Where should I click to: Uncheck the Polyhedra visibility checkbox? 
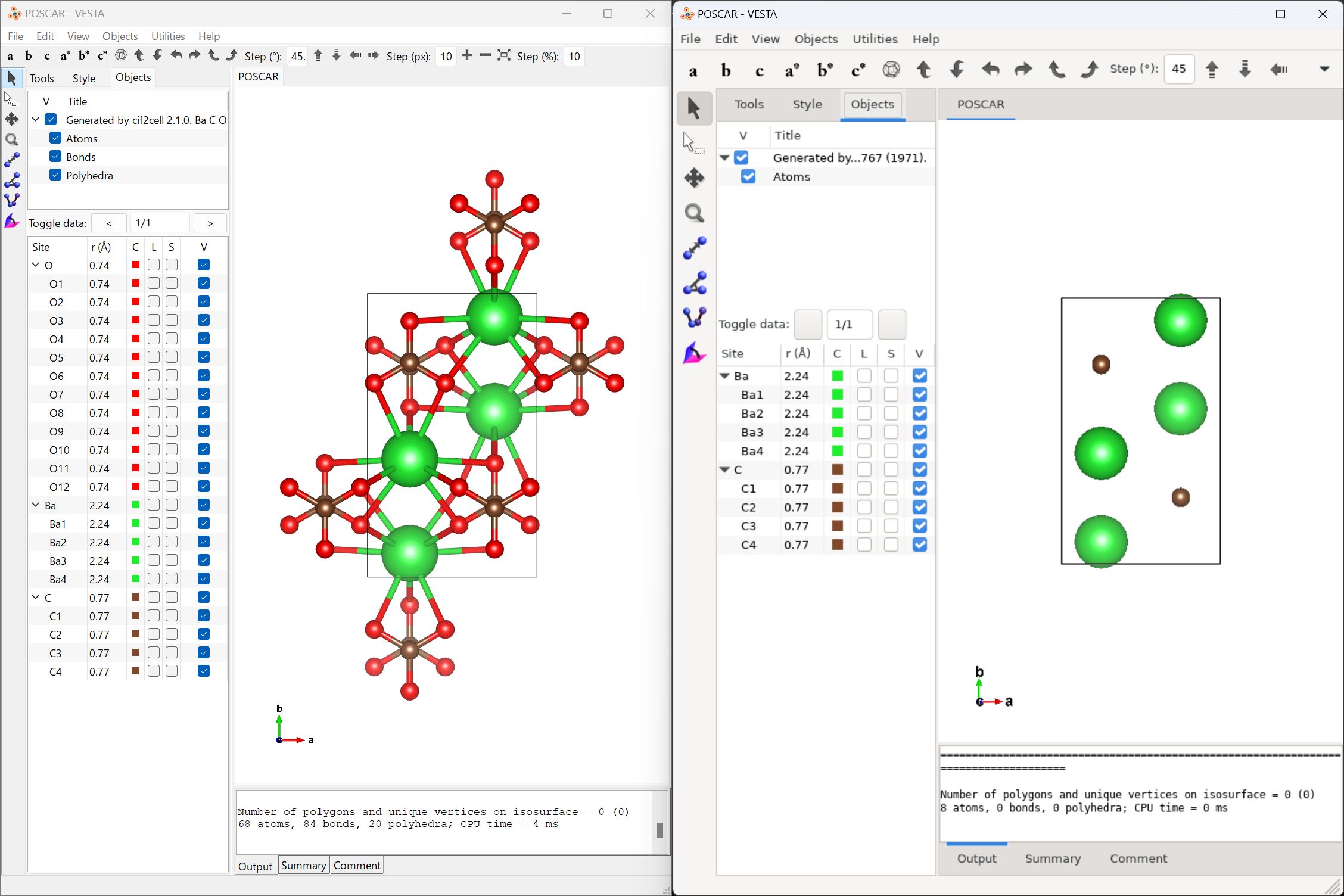[55, 175]
